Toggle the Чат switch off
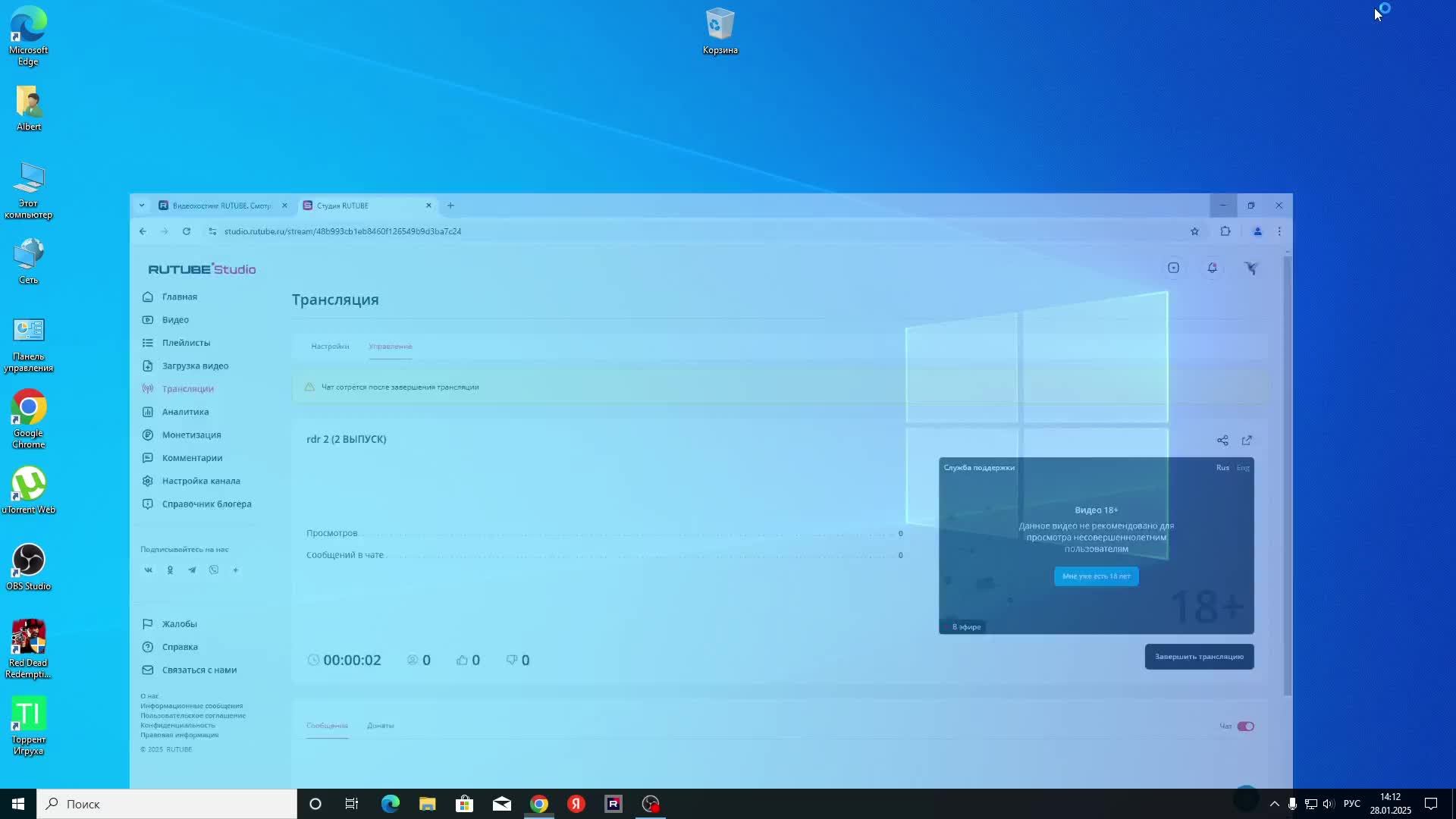Screen dimensions: 1456x819 [x=1245, y=726]
